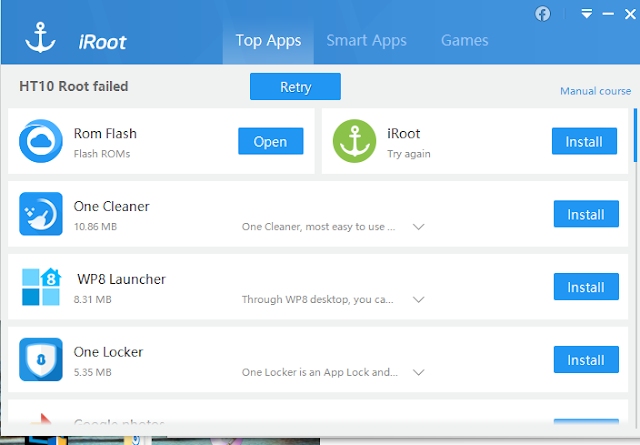Click the '8.31 MB' size label
The height and width of the screenshot is (445, 640).
tap(92, 300)
